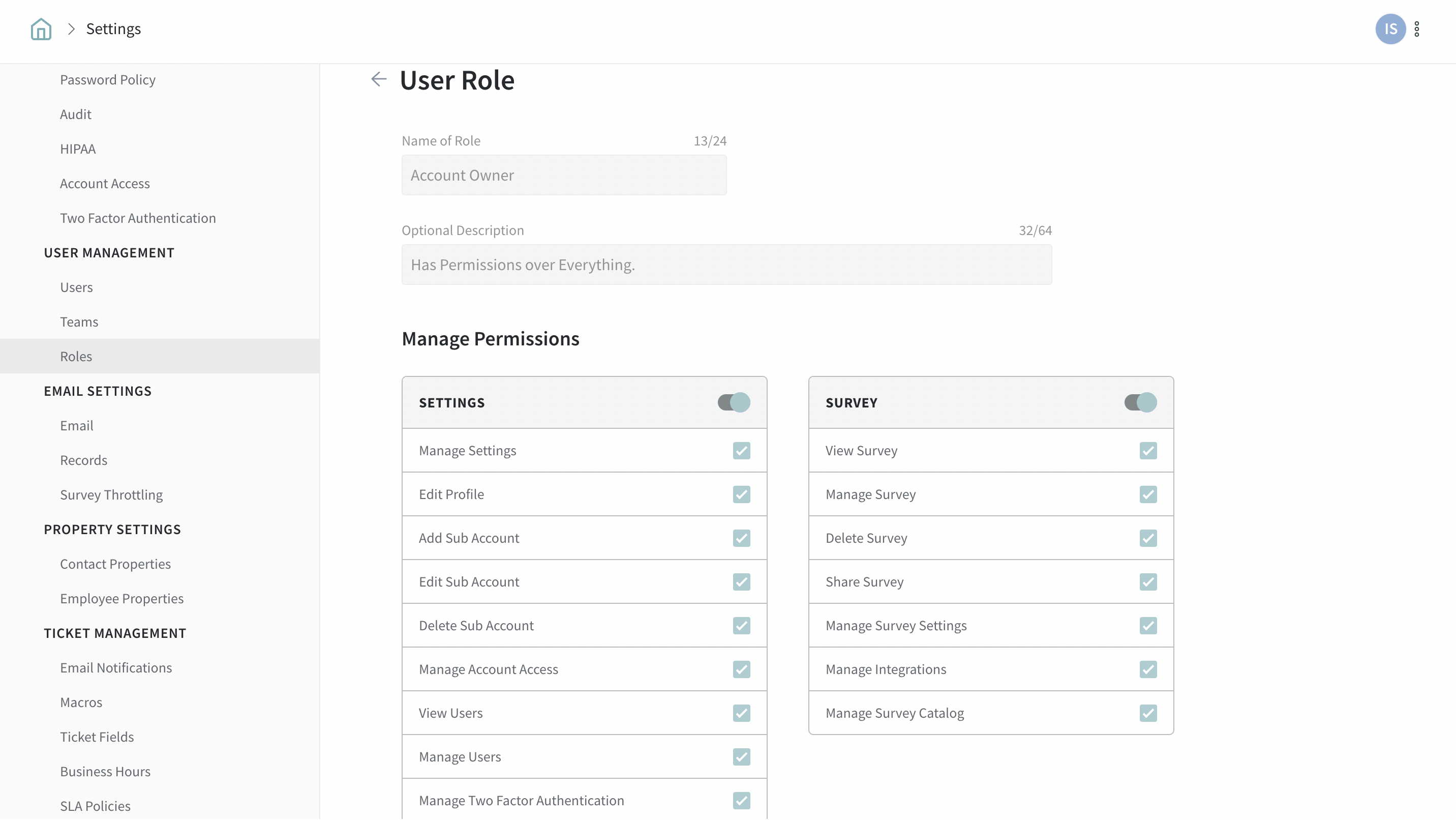Uncheck the Delete Survey permission
Viewport: 1456px width, 820px height.
(1147, 538)
